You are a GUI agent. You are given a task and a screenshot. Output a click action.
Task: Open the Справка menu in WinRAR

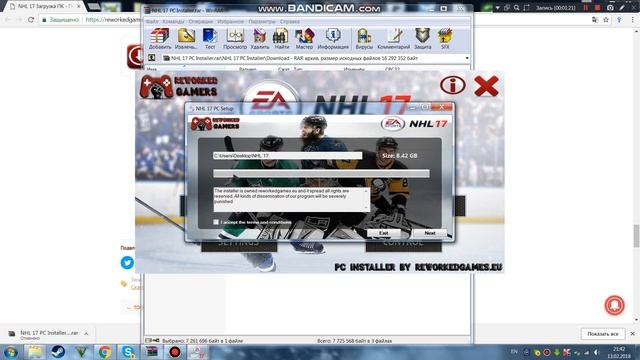(290, 22)
